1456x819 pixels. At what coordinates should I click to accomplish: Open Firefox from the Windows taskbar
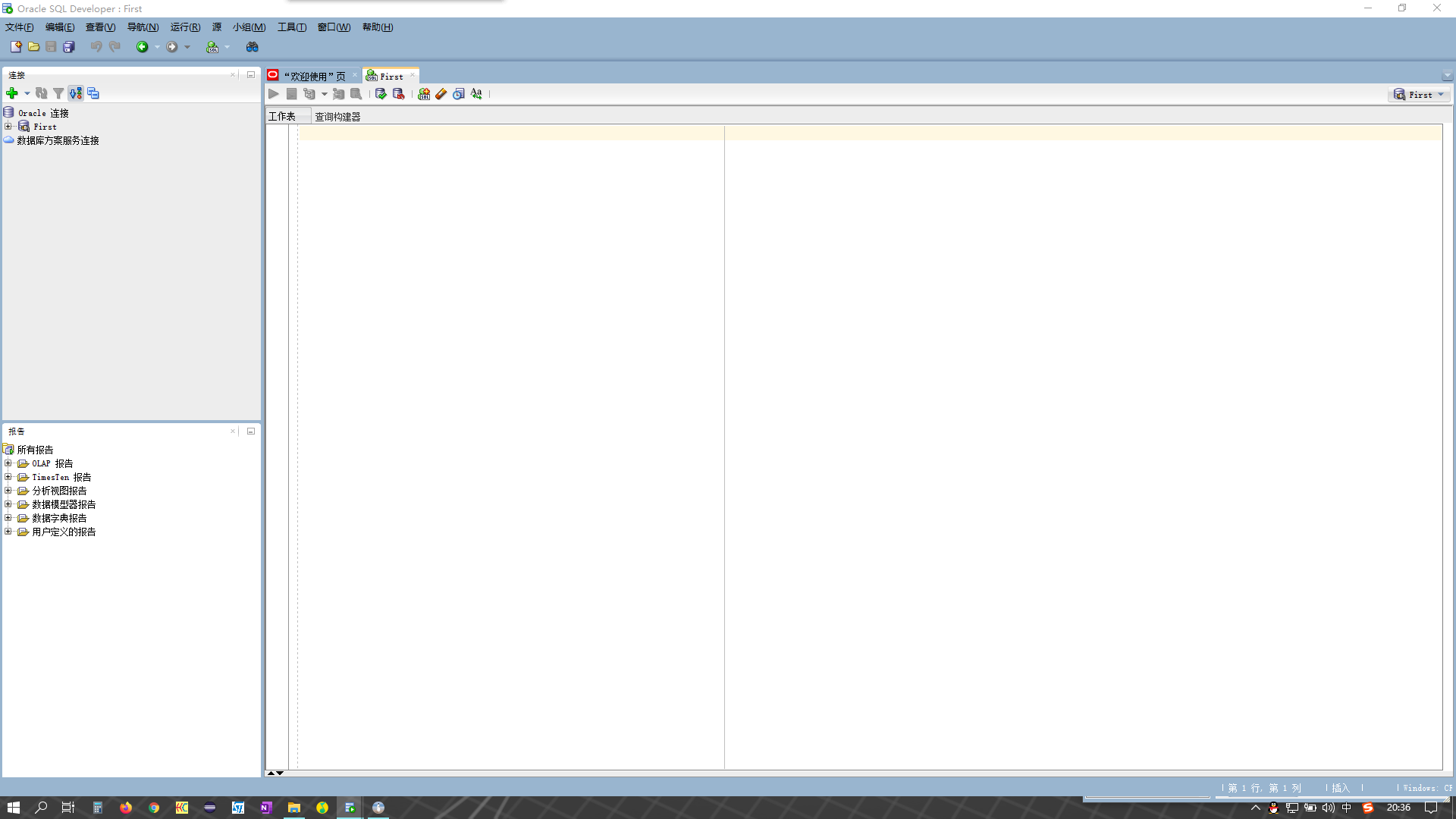[x=126, y=808]
